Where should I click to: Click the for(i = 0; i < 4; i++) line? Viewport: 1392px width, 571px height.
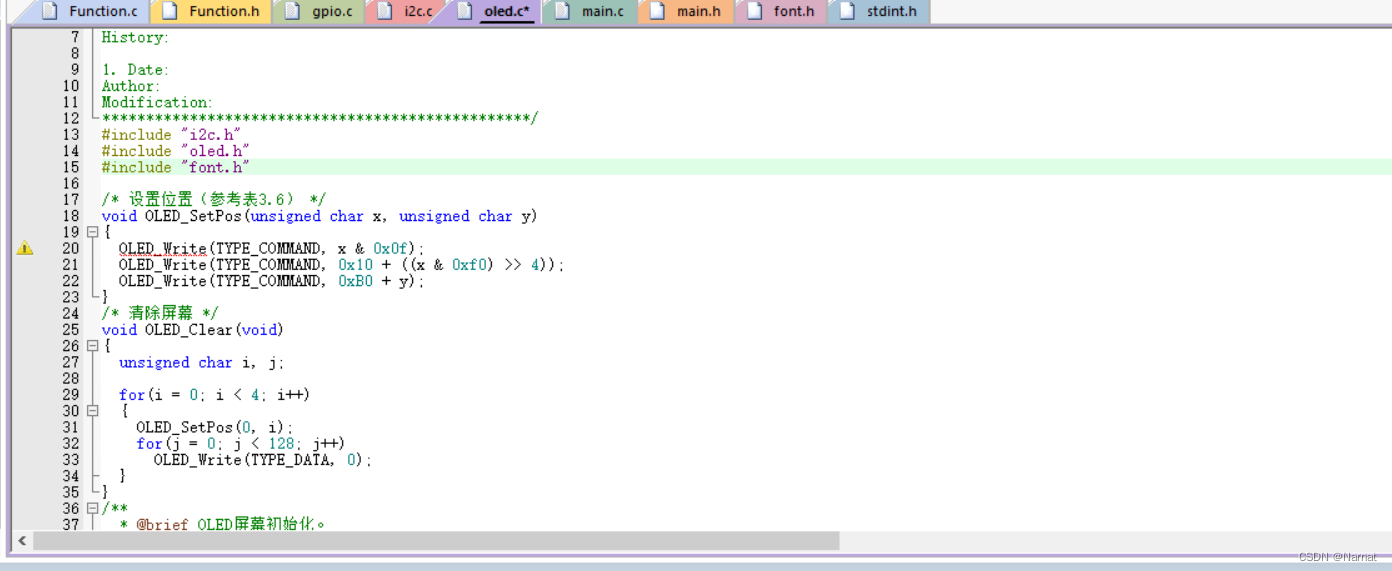pos(215,395)
